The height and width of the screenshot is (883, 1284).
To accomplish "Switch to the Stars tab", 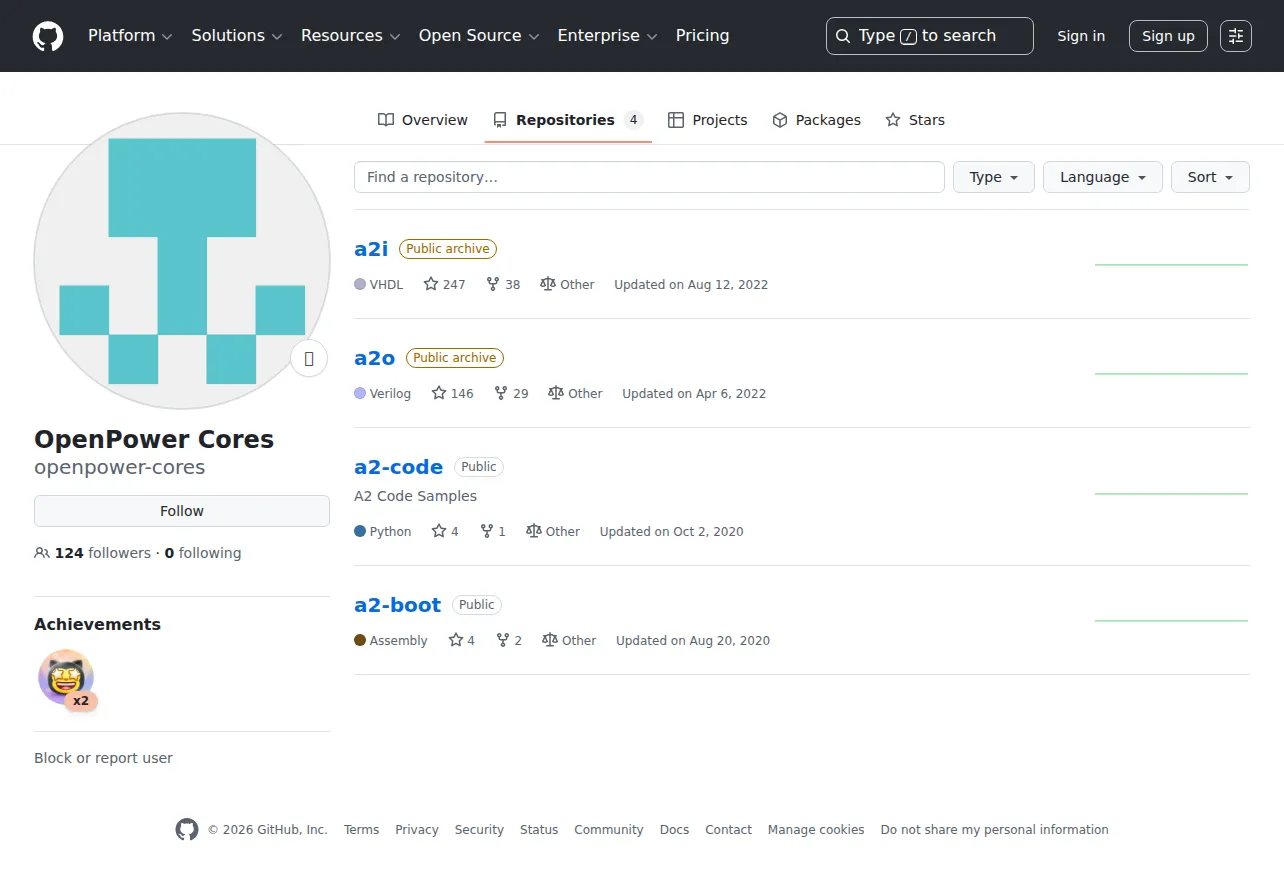I will pyautogui.click(x=915, y=120).
